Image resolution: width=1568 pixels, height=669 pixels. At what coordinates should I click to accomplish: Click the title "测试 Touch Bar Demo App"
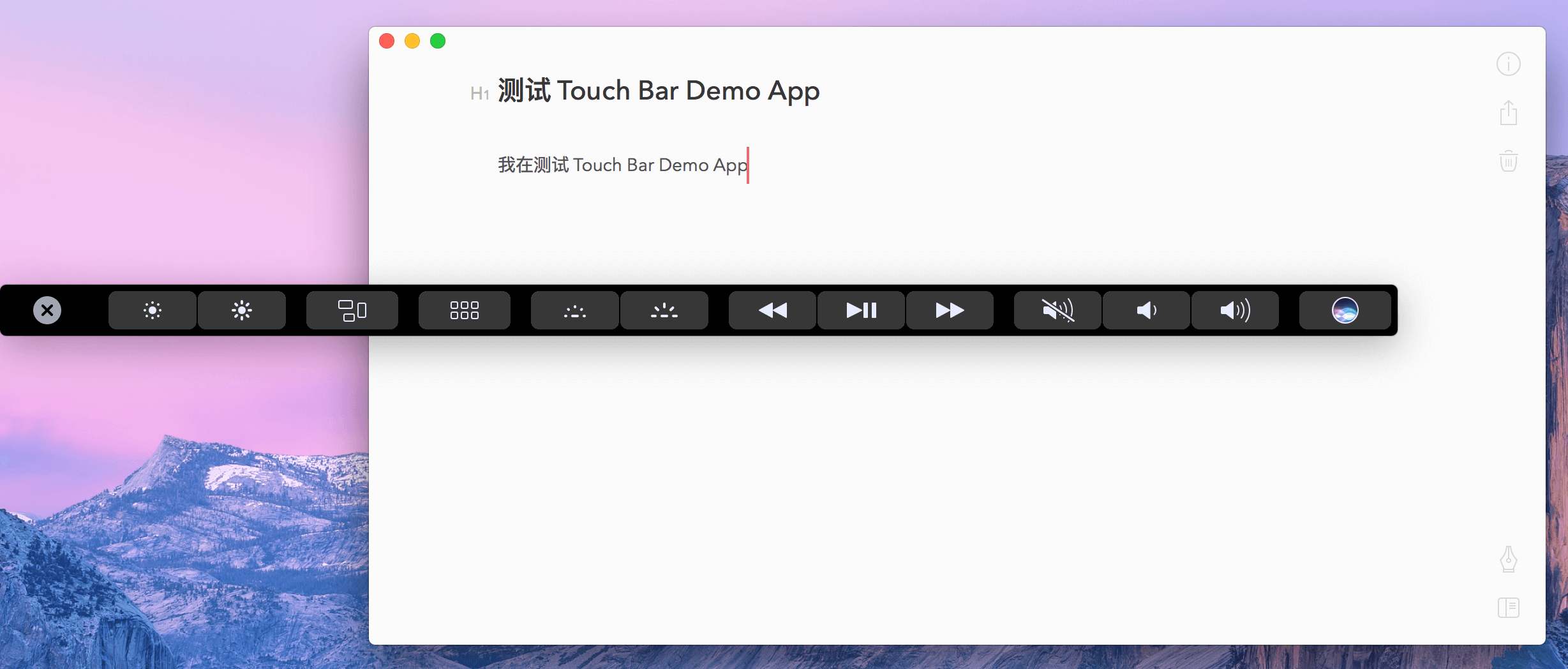(659, 91)
